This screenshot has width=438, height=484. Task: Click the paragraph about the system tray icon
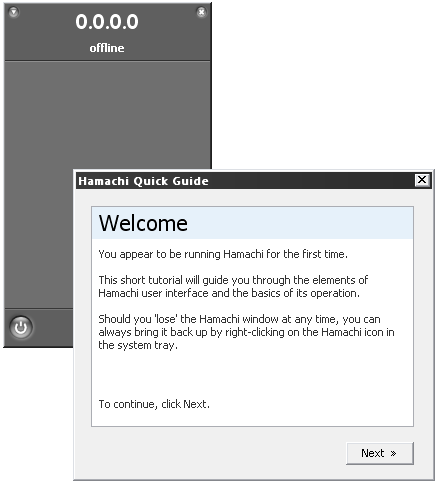tap(246, 332)
